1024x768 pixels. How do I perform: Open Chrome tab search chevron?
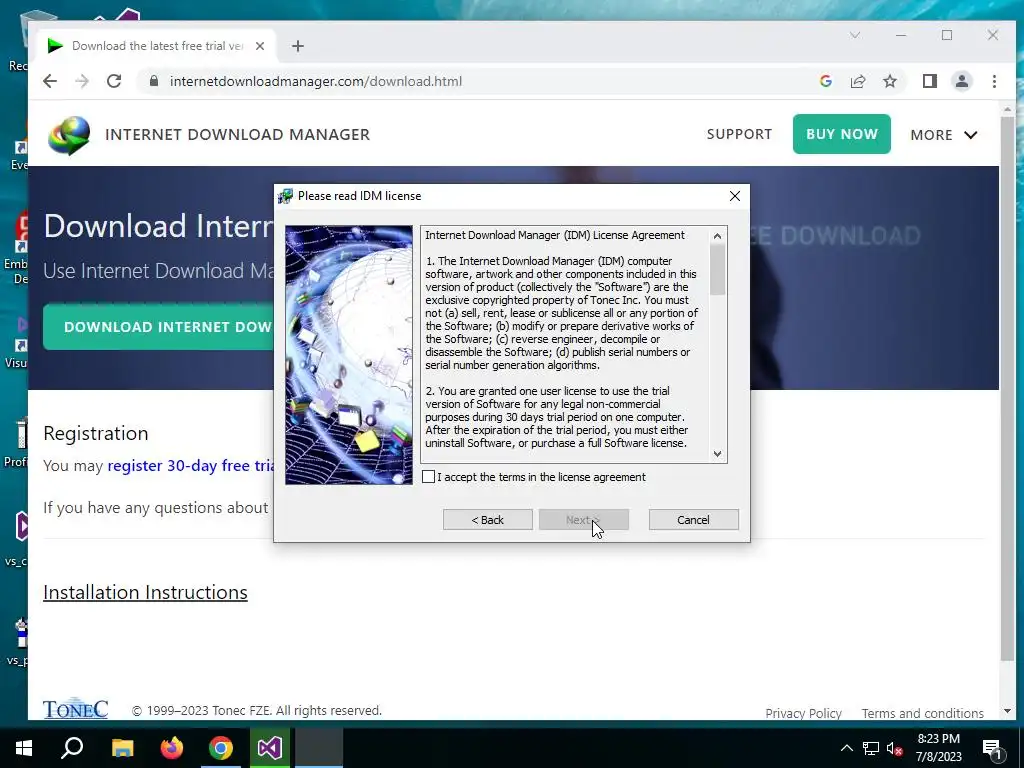coord(855,35)
